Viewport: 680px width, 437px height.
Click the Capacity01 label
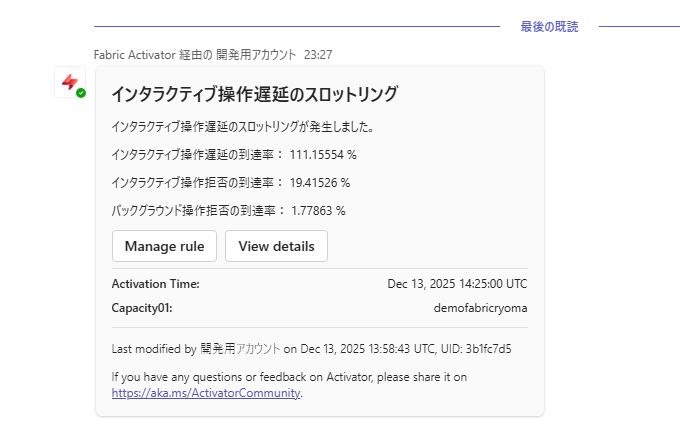pyautogui.click(x=142, y=308)
